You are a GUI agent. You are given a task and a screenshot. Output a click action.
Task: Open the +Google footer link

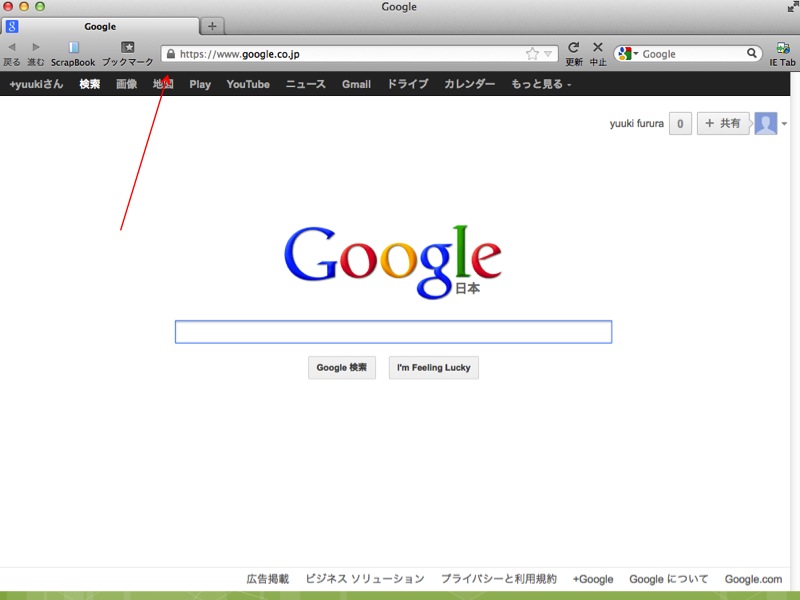coord(593,579)
